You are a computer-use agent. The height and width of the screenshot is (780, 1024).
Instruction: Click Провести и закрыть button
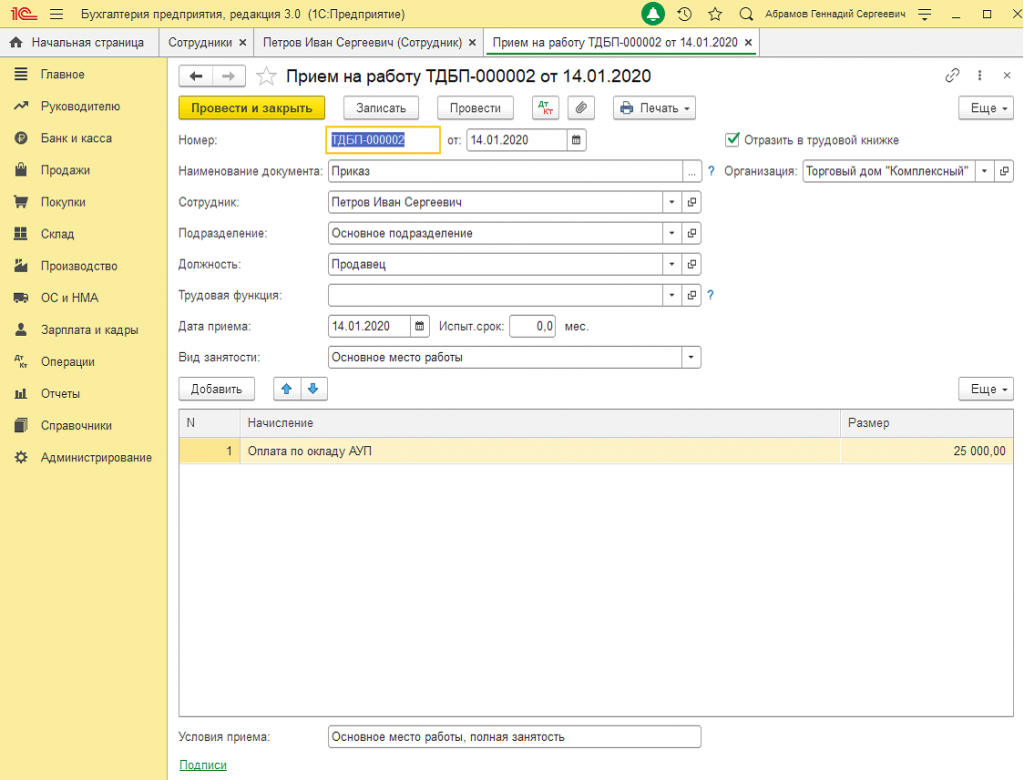pyautogui.click(x=251, y=108)
